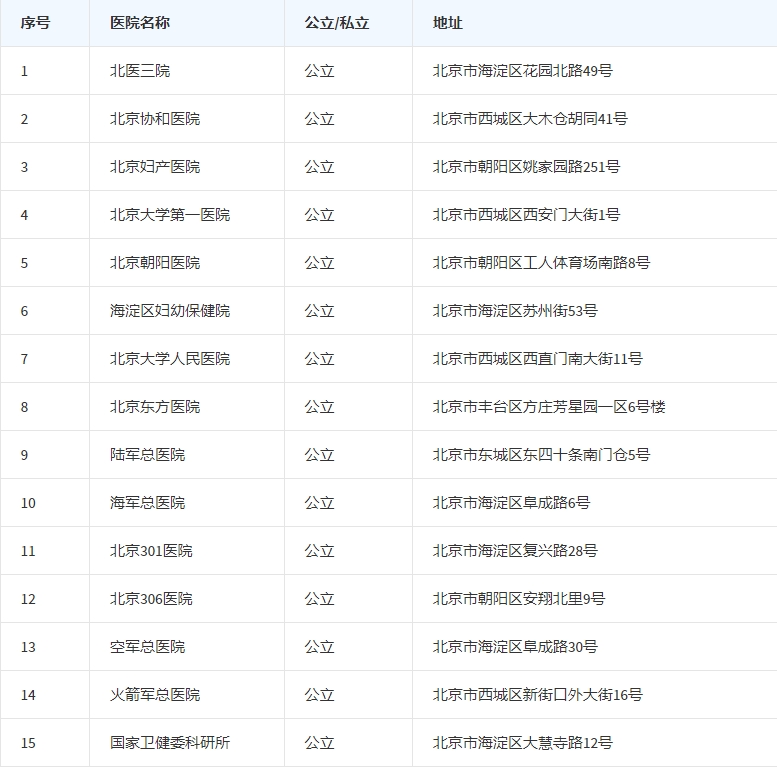Click address 北京市西城区新街口外大街16号

tap(538, 695)
